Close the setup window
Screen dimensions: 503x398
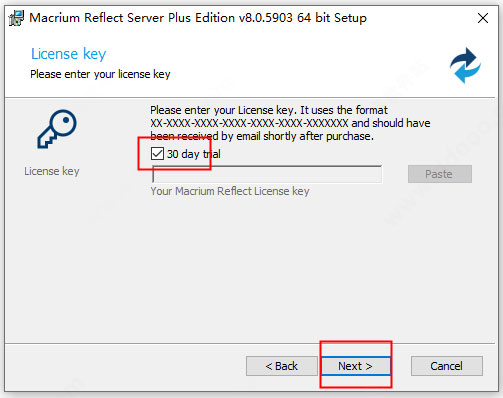(483, 18)
